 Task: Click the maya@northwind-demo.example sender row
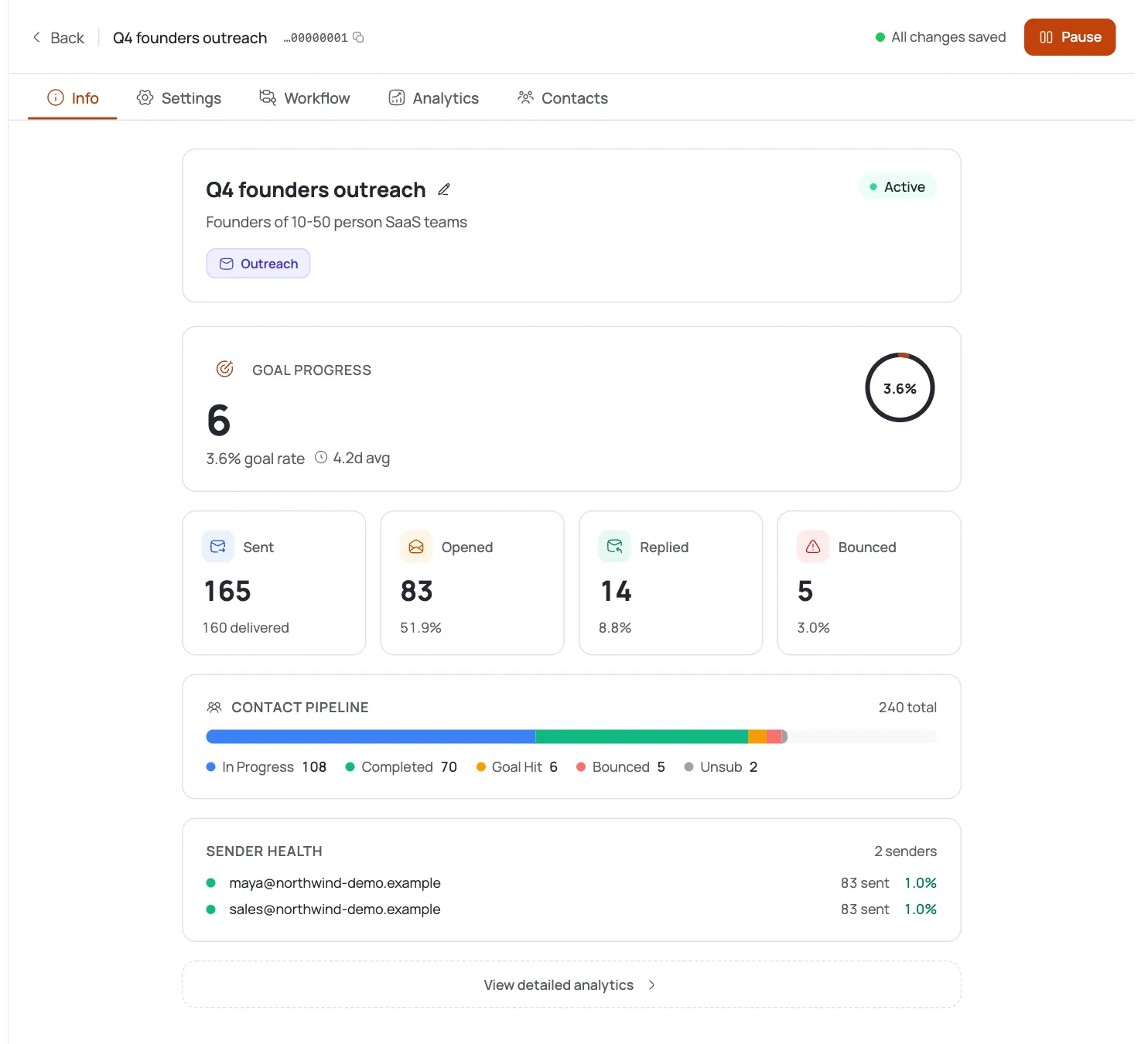coord(572,882)
